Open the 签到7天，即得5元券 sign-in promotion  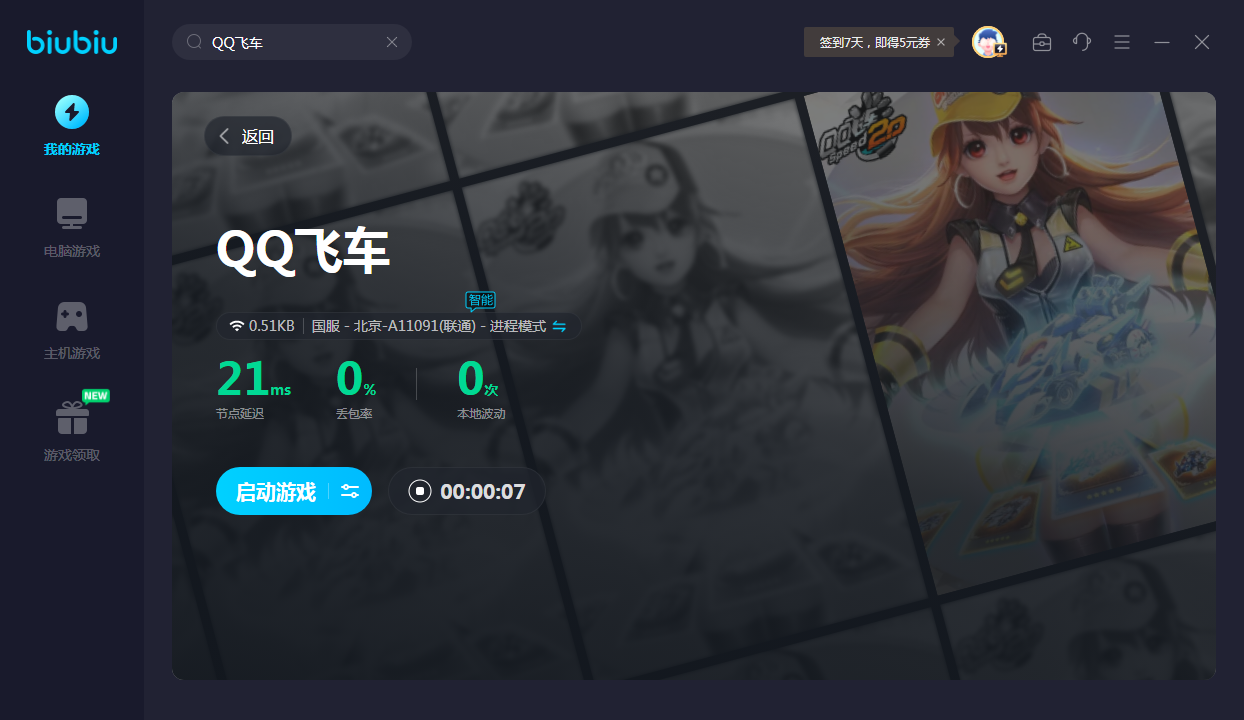point(875,42)
